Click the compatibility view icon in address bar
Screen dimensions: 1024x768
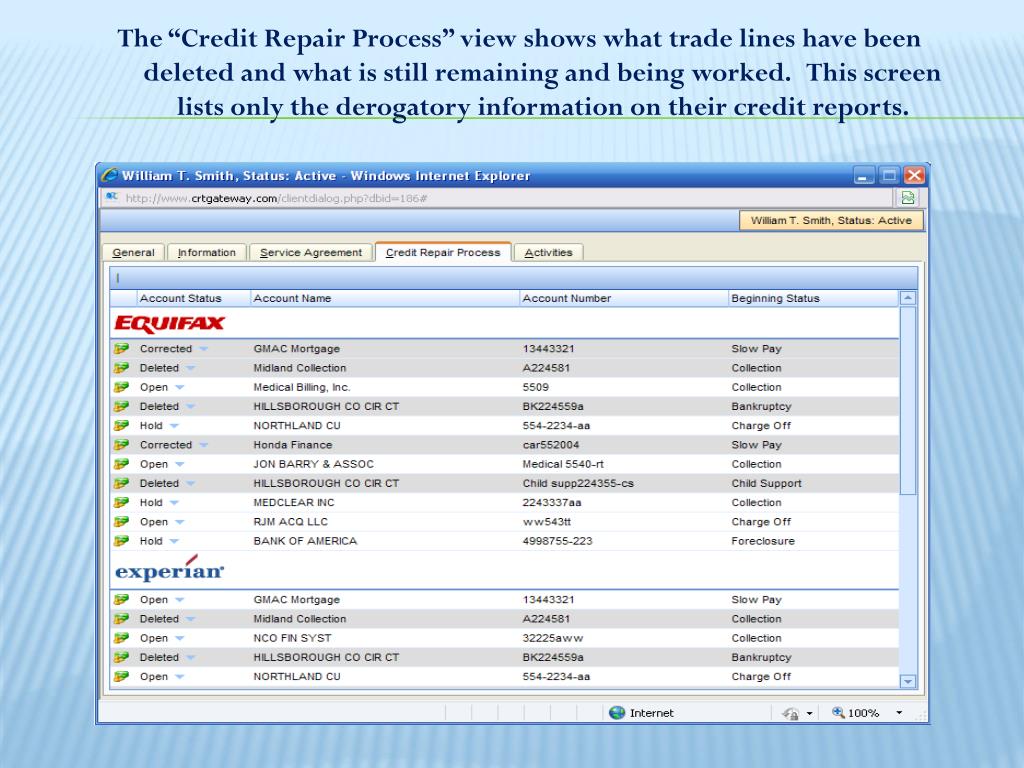(x=908, y=198)
